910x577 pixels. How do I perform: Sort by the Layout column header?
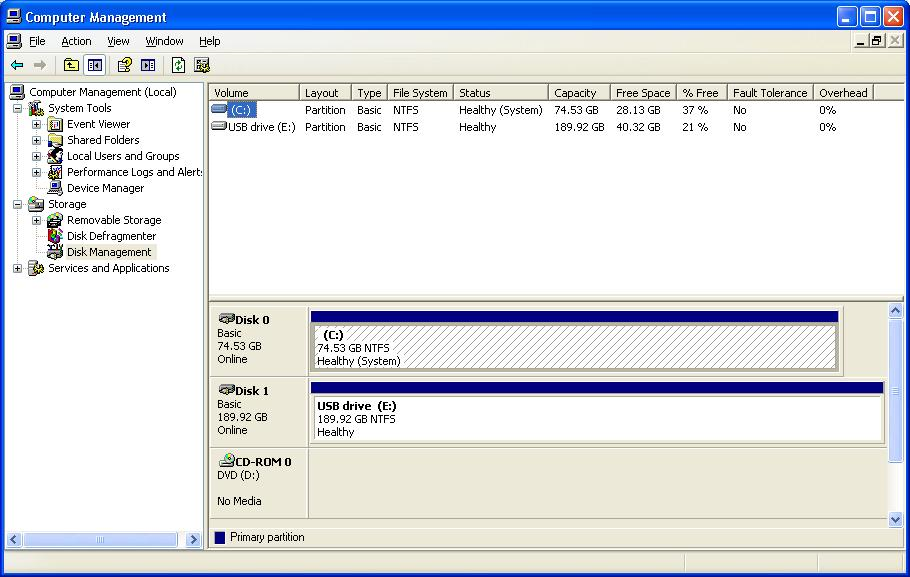coord(325,93)
